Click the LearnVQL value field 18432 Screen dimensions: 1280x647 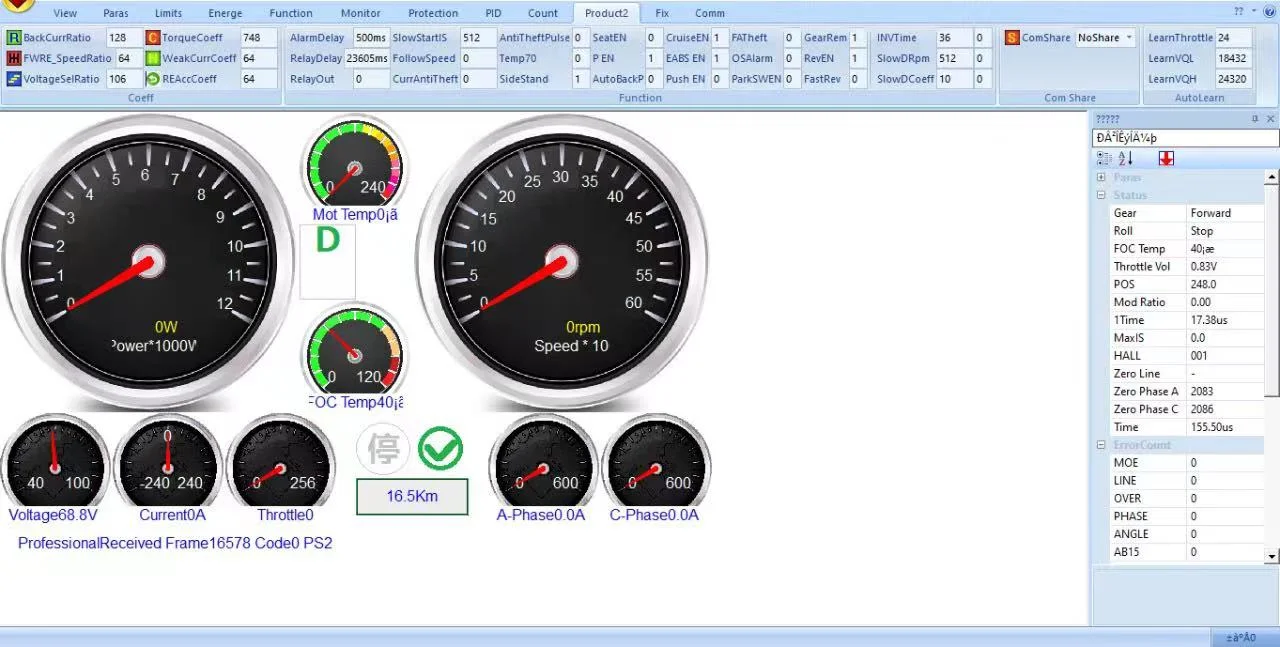(1234, 58)
